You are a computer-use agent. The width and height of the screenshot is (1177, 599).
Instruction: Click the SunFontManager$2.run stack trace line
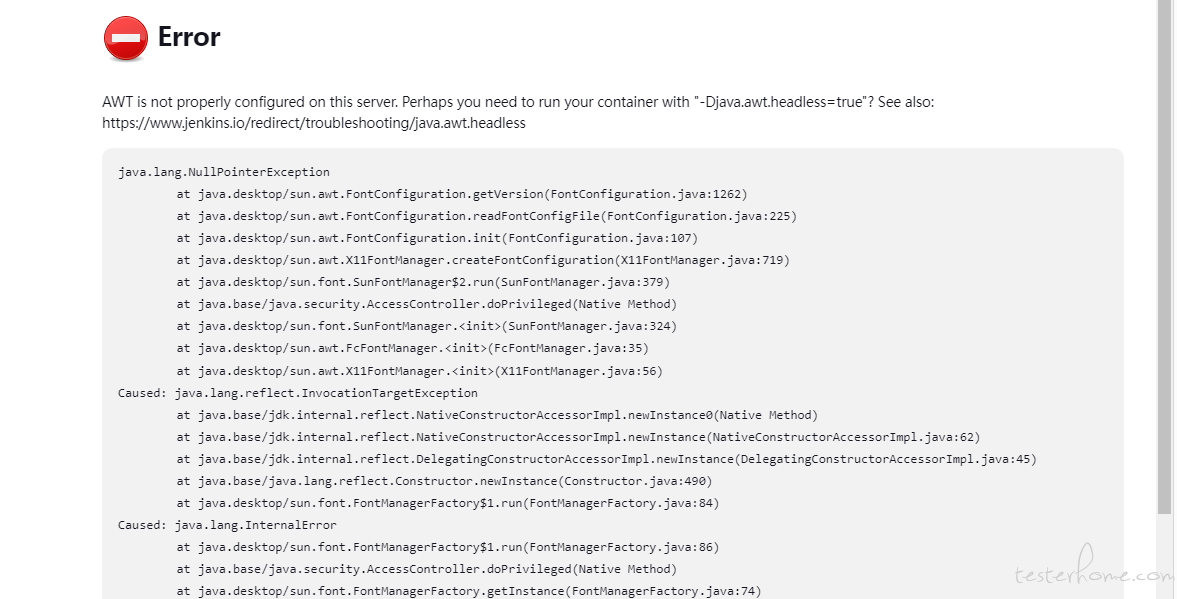coord(423,282)
